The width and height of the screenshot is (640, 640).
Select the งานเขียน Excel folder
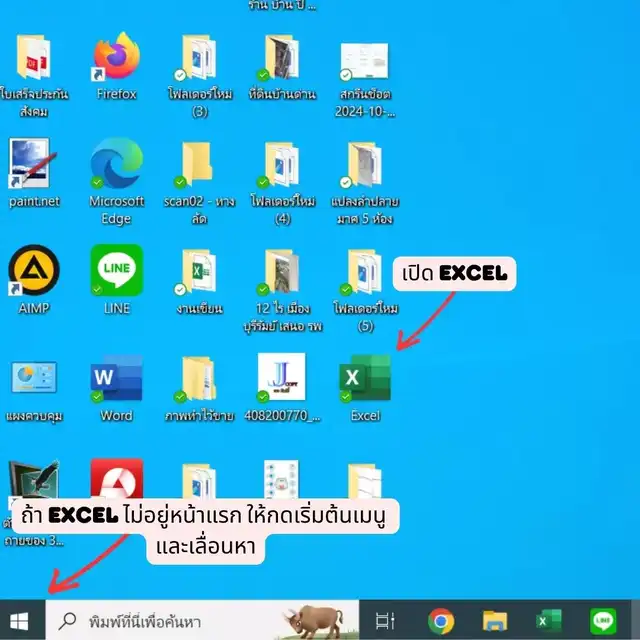(198, 271)
